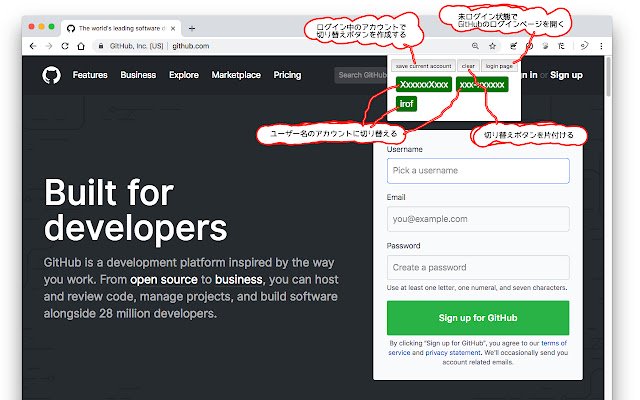This screenshot has height=400, width=640.
Task: Open the Features nav item
Action: point(90,75)
